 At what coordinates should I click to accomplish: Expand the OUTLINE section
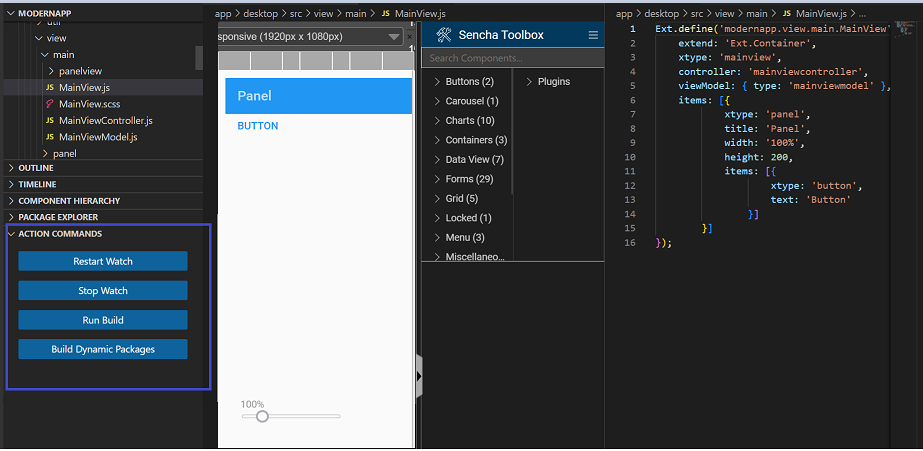[x=36, y=168]
